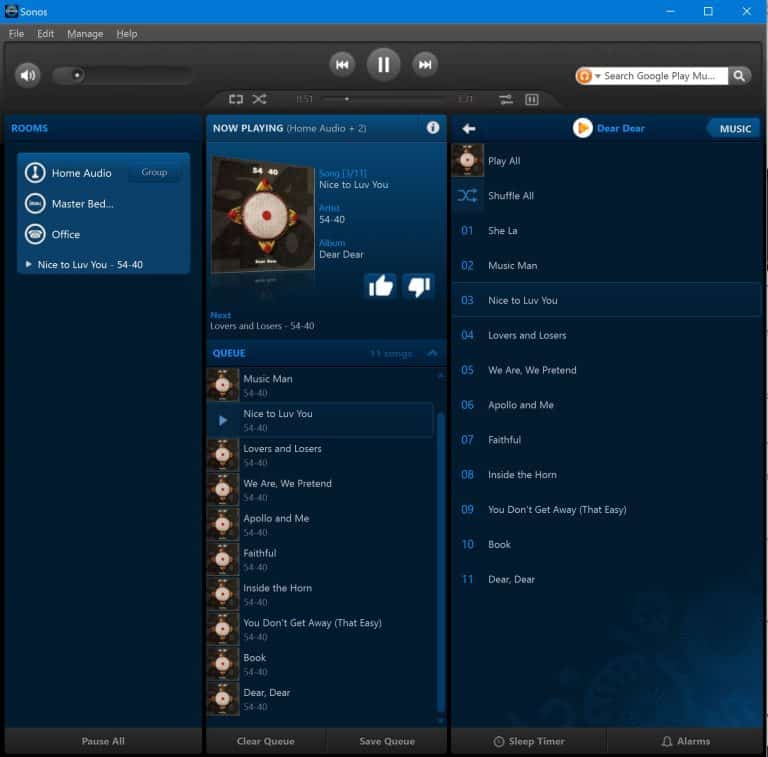Click the back arrow in music pane
The height and width of the screenshot is (757, 768).
tap(469, 129)
